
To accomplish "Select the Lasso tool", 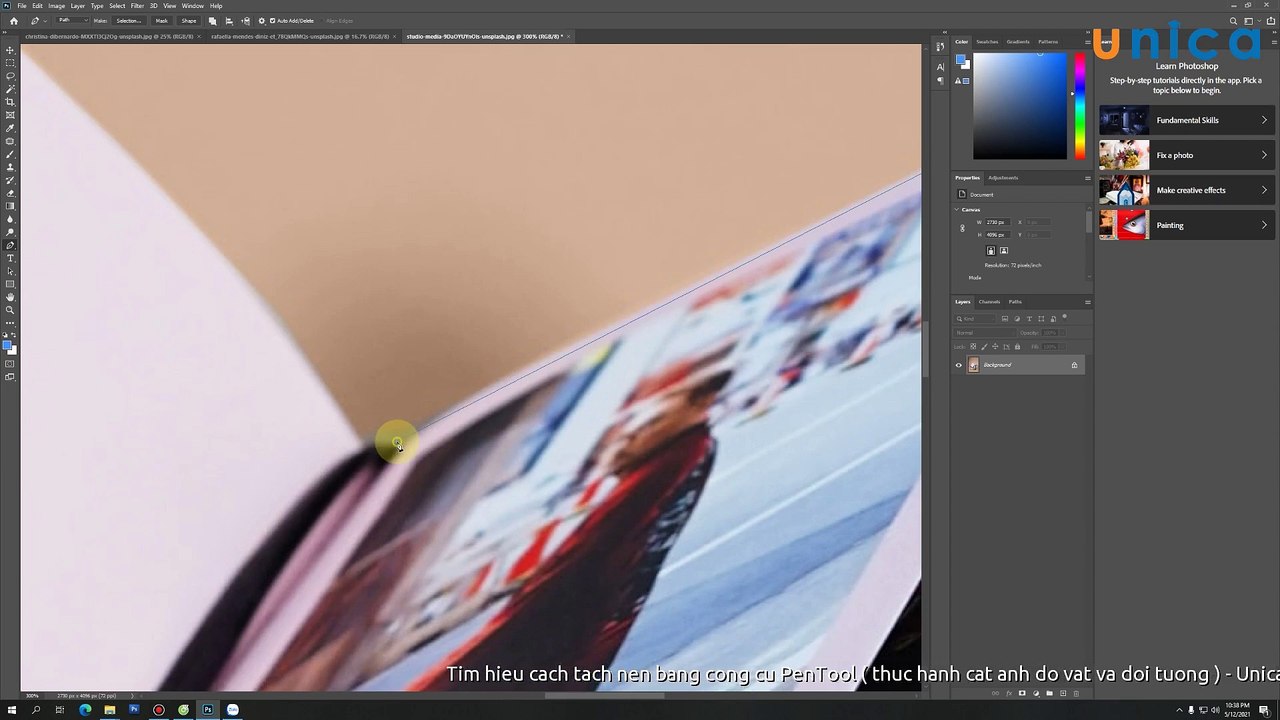I will pos(10,76).
